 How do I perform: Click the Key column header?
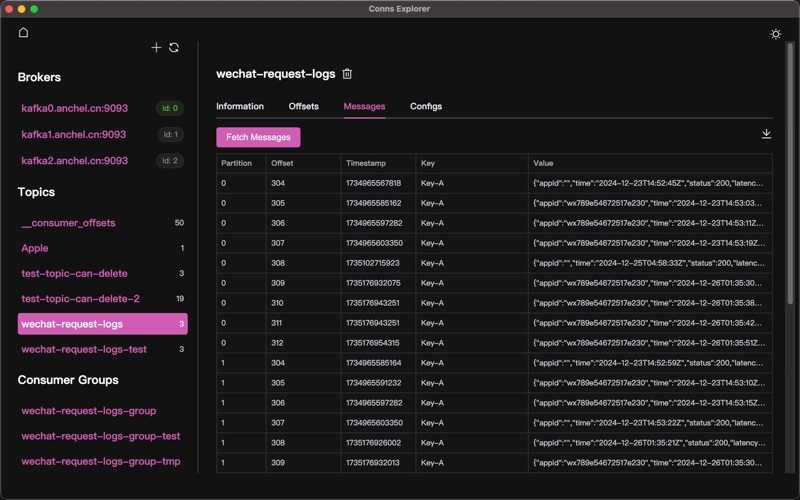[428, 163]
